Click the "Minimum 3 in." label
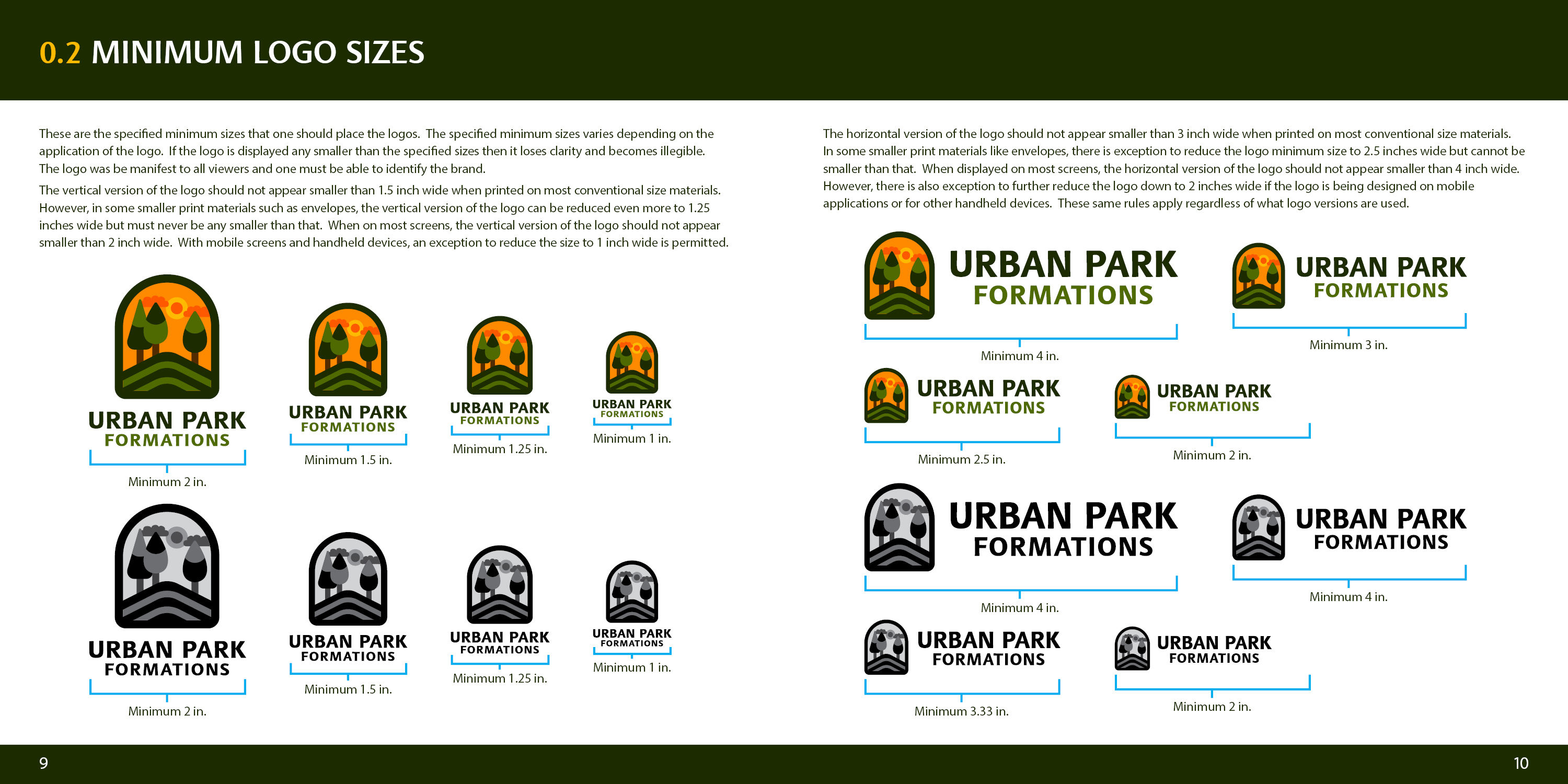Screen dimensions: 1568x784 click(1348, 345)
